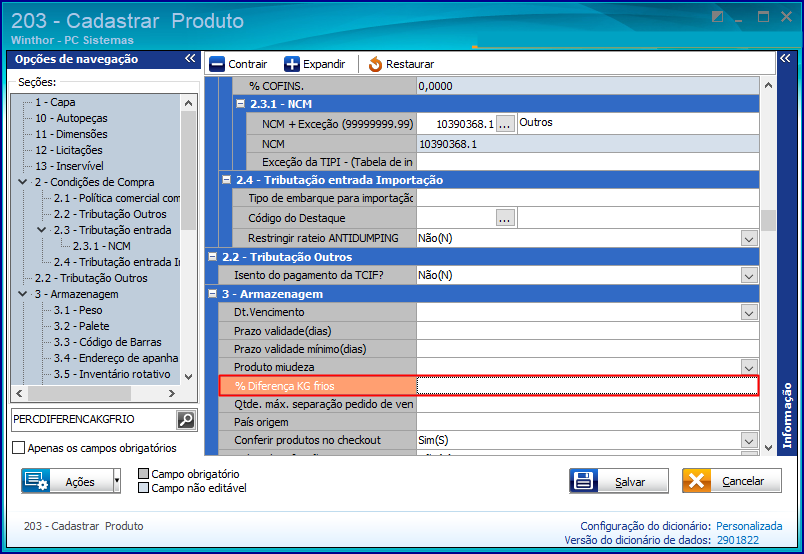The image size is (804, 554).
Task: Click the Prazo validade(dias) field
Action: pos(588,331)
